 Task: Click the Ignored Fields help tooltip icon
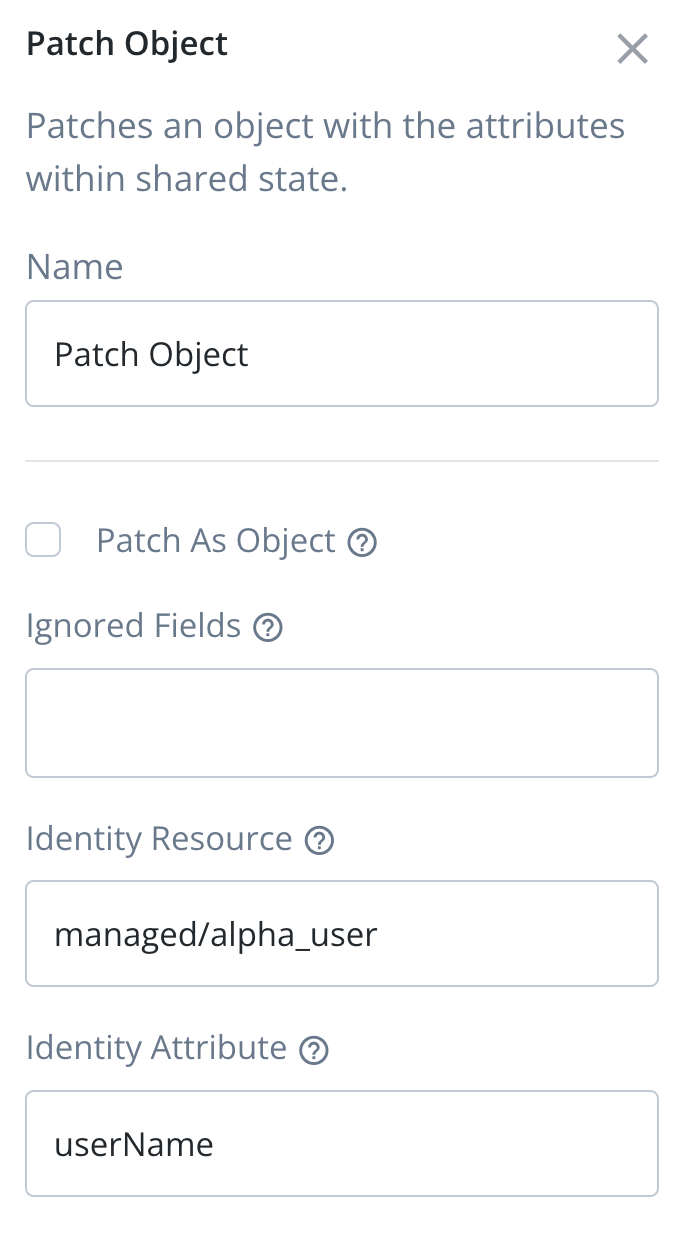[x=267, y=627]
